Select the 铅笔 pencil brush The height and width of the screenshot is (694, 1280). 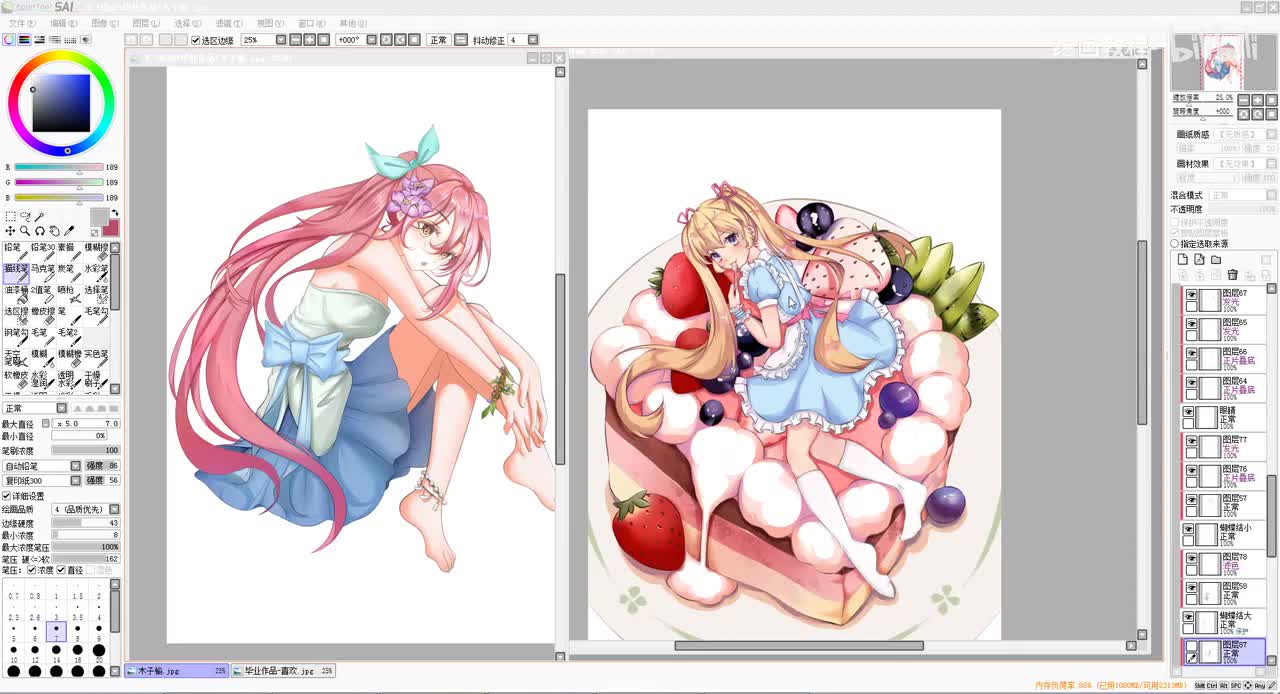click(x=18, y=252)
